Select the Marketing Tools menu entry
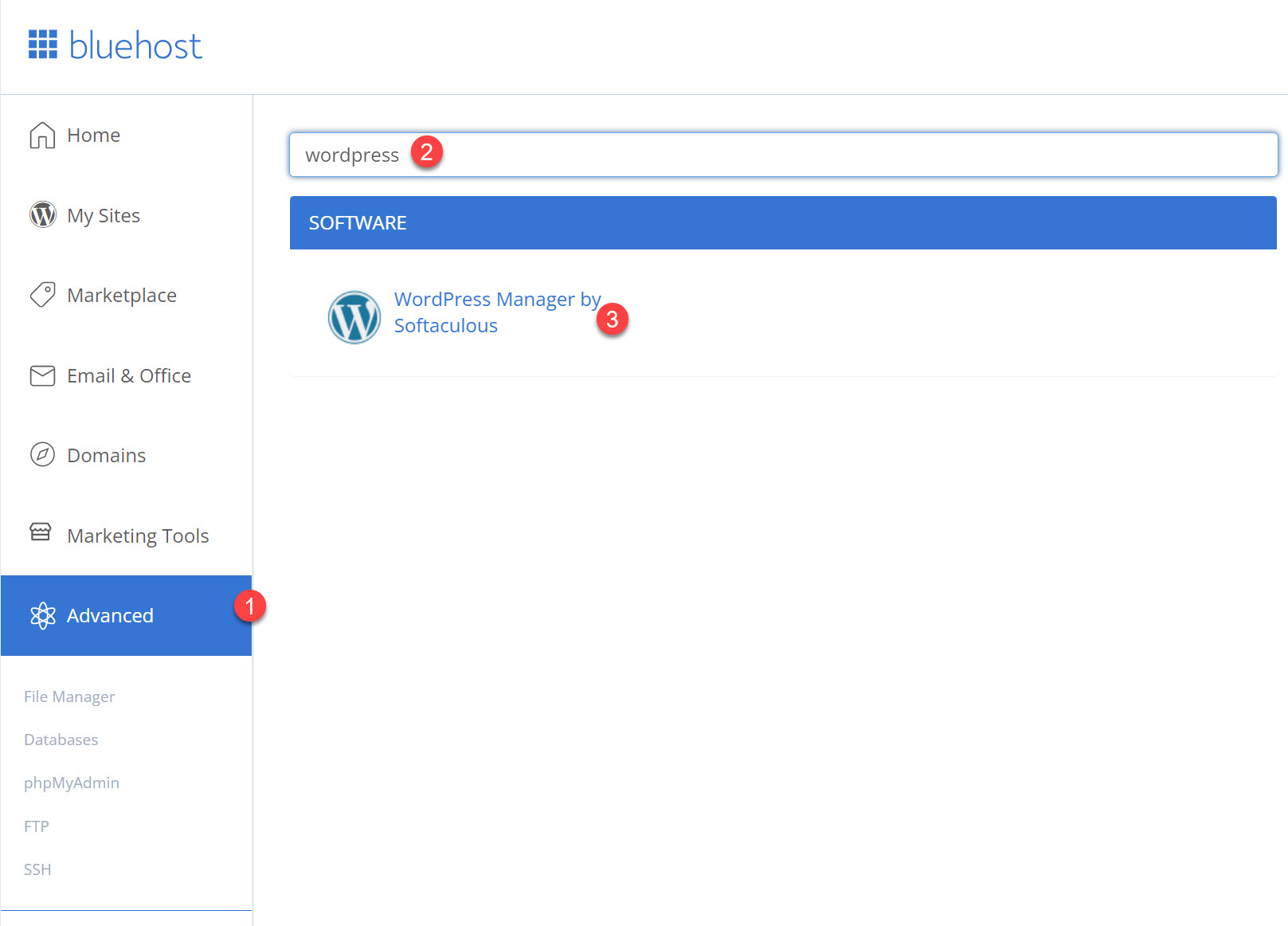Screen dimensions: 1288x926 click(137, 535)
